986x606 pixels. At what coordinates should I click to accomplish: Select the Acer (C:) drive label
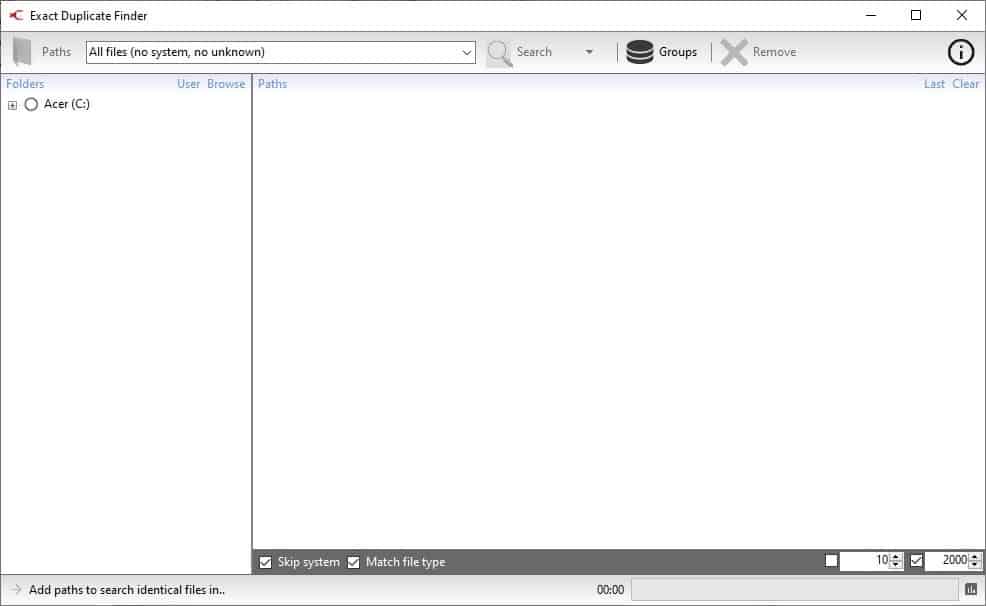[x=67, y=104]
